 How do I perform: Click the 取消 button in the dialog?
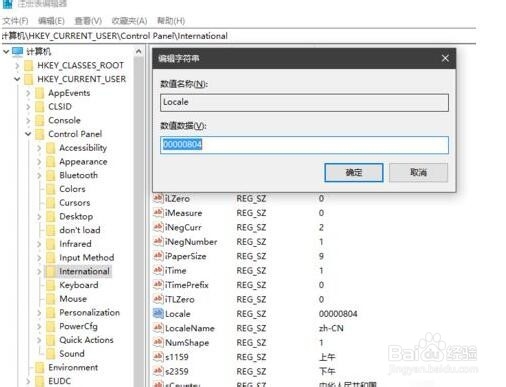(x=418, y=172)
